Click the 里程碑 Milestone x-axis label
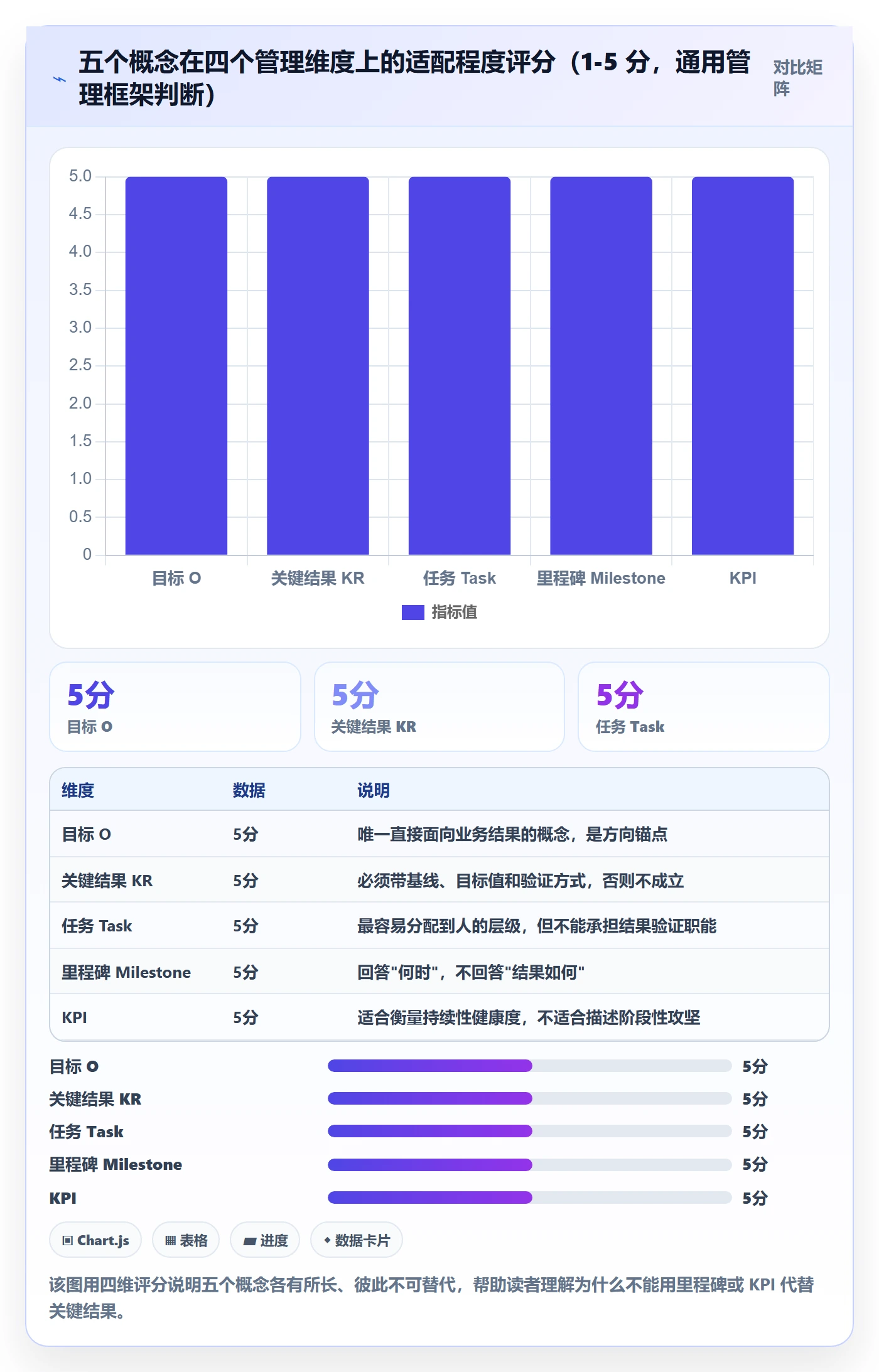Screen dimensions: 879x1372 [x=601, y=578]
